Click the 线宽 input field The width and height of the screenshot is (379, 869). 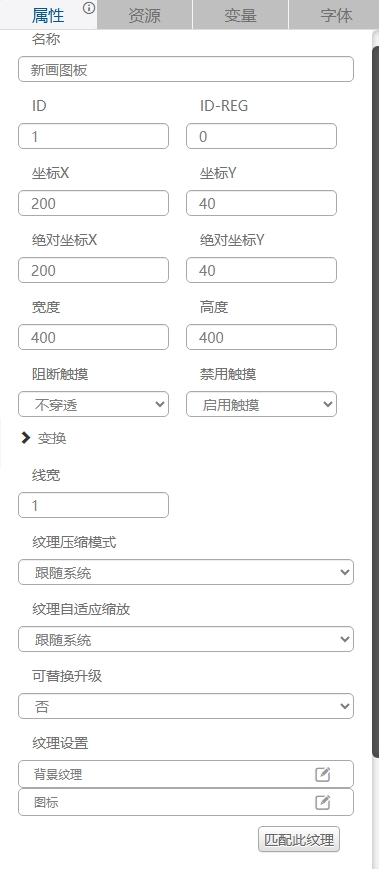(x=93, y=505)
